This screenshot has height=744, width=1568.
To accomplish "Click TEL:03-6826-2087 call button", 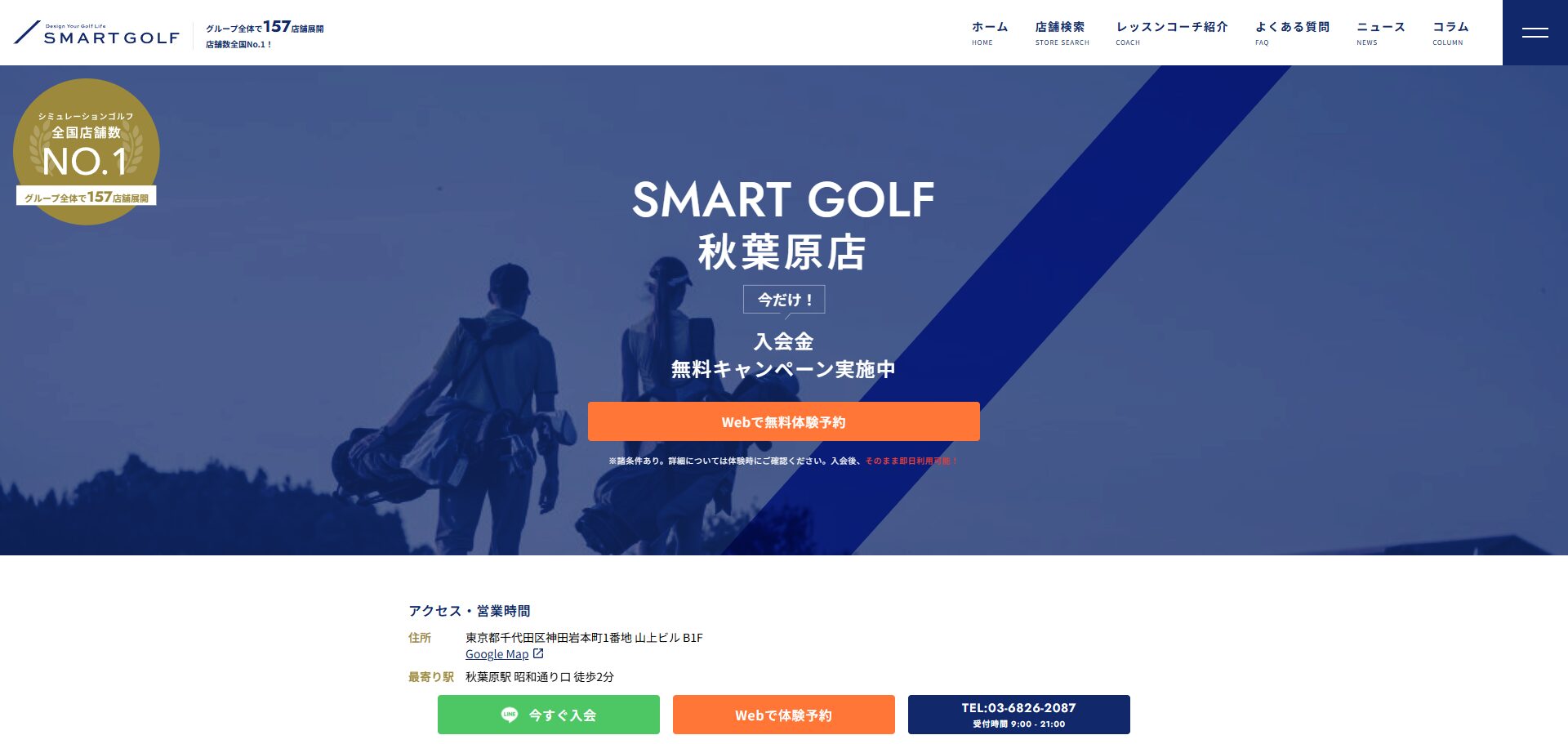I will [x=1019, y=715].
